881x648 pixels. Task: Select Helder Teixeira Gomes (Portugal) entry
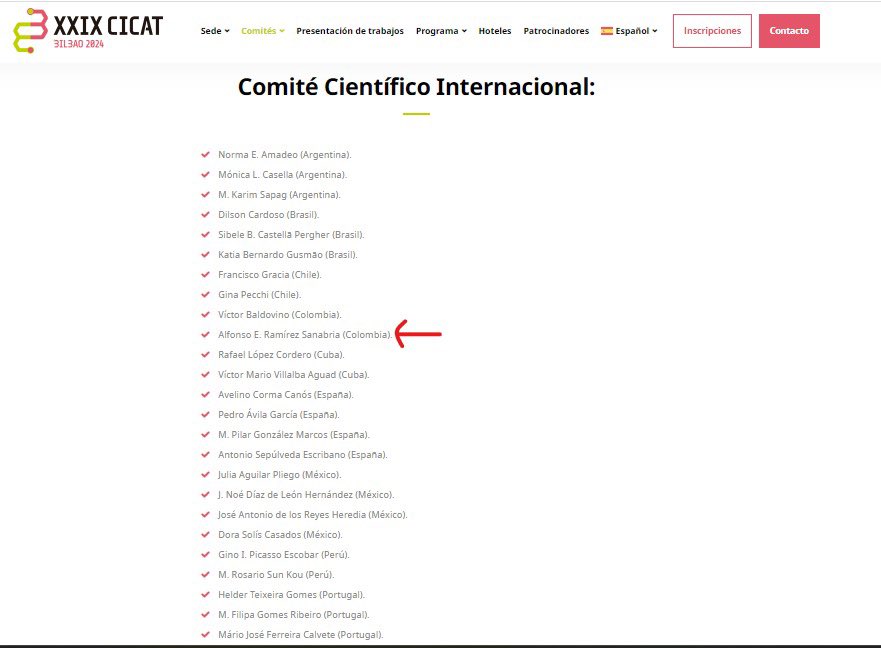292,595
